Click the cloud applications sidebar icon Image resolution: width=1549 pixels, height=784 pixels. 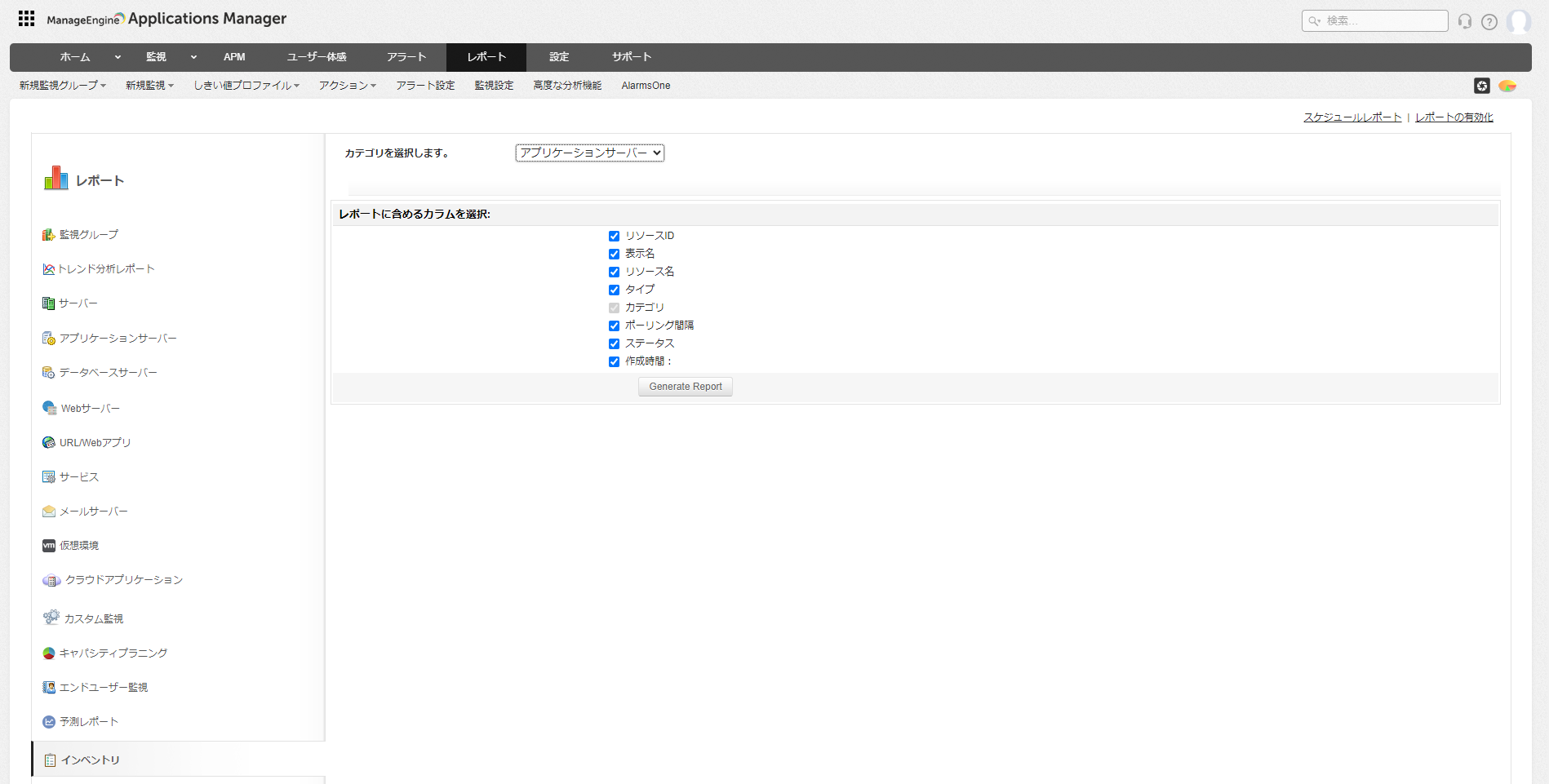click(x=51, y=580)
